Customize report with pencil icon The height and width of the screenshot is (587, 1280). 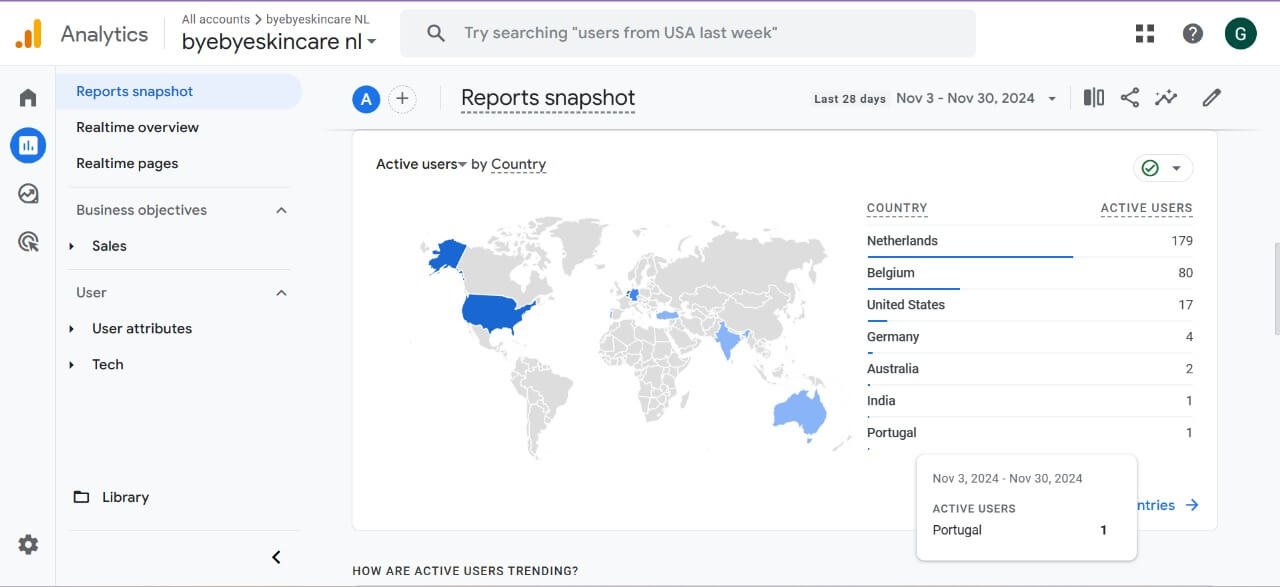coord(1211,97)
